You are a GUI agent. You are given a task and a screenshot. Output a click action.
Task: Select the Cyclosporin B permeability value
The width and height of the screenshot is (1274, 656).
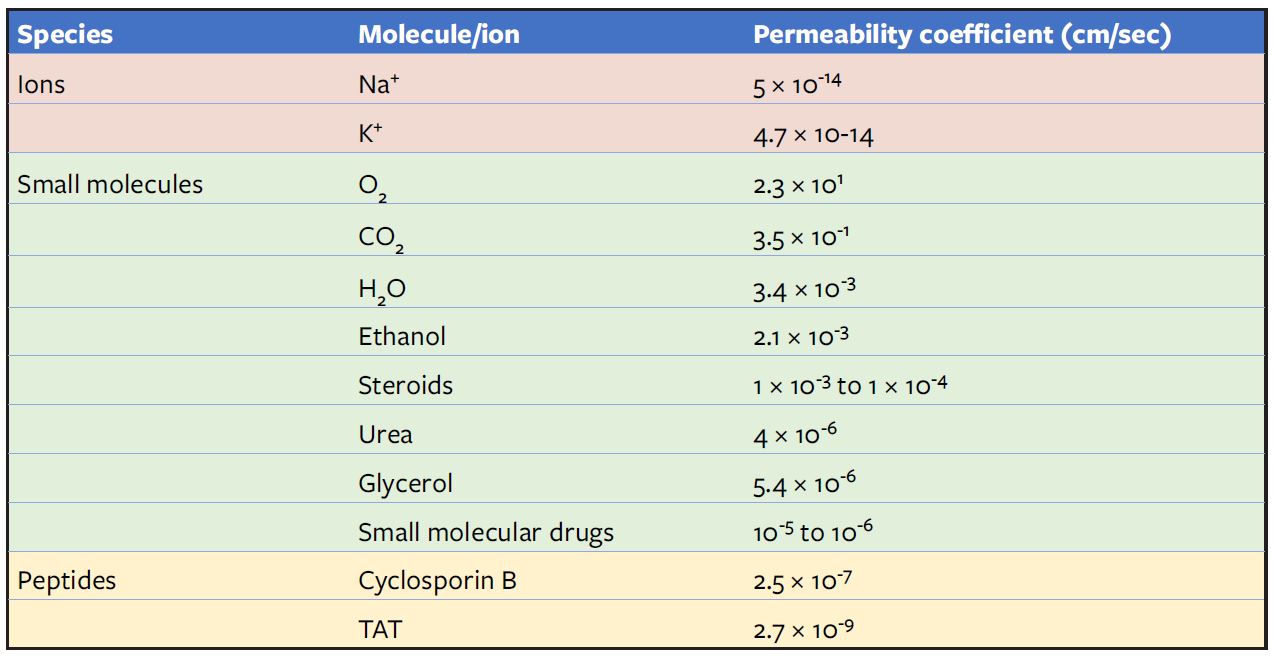point(803,580)
